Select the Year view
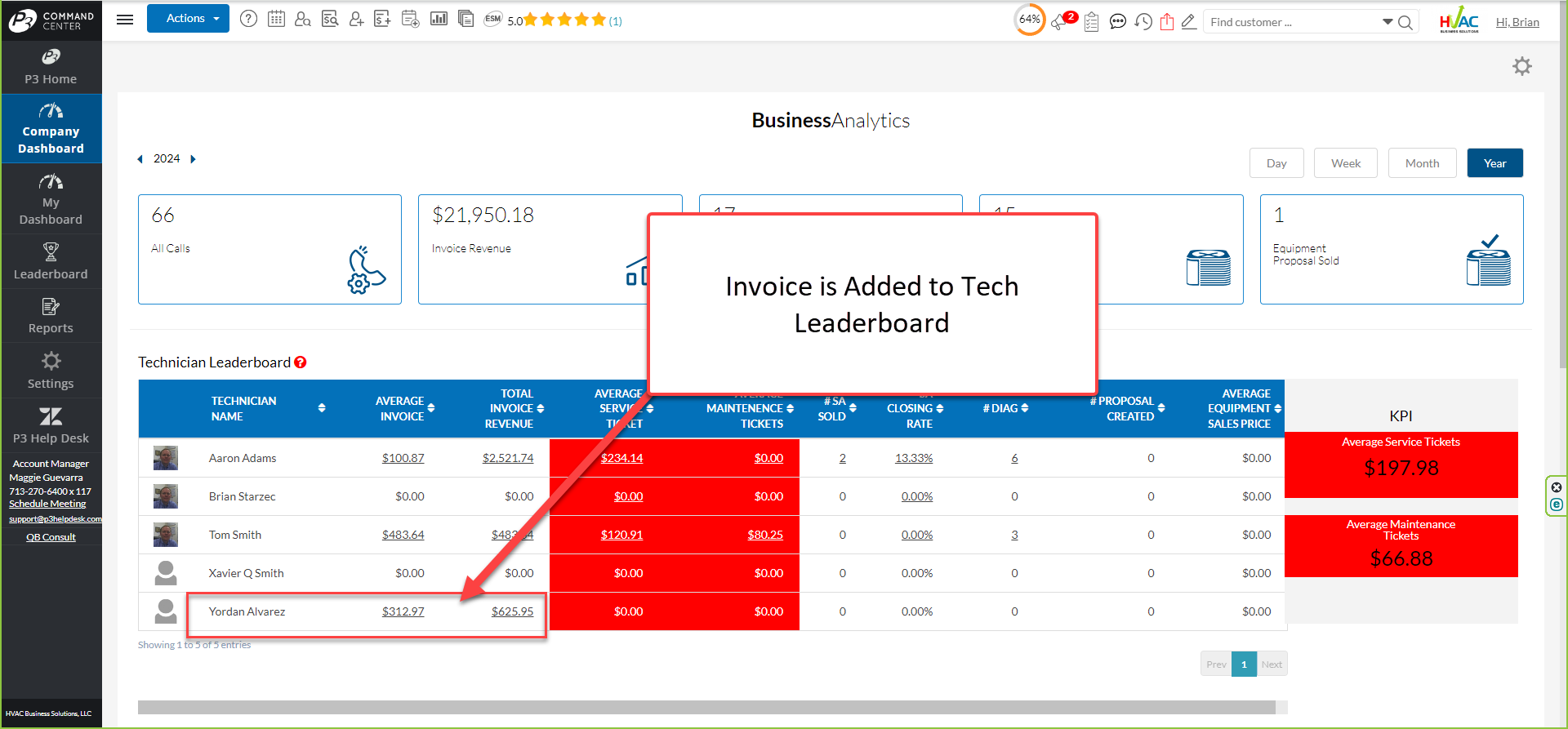This screenshot has width=1568, height=729. pyautogui.click(x=1494, y=163)
